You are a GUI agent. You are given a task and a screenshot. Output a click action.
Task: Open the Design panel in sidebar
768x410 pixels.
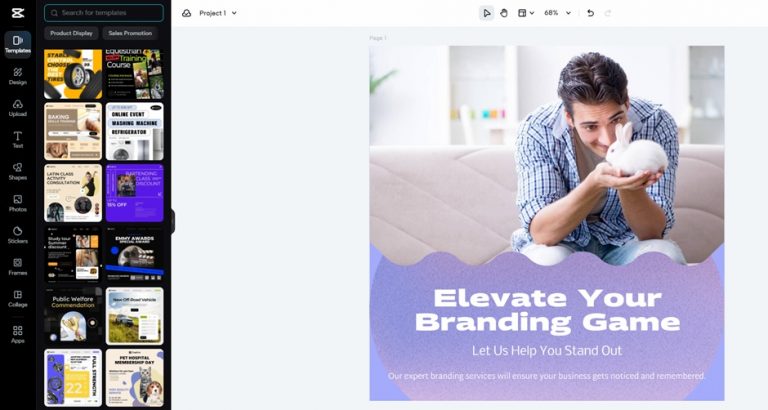(x=18, y=76)
